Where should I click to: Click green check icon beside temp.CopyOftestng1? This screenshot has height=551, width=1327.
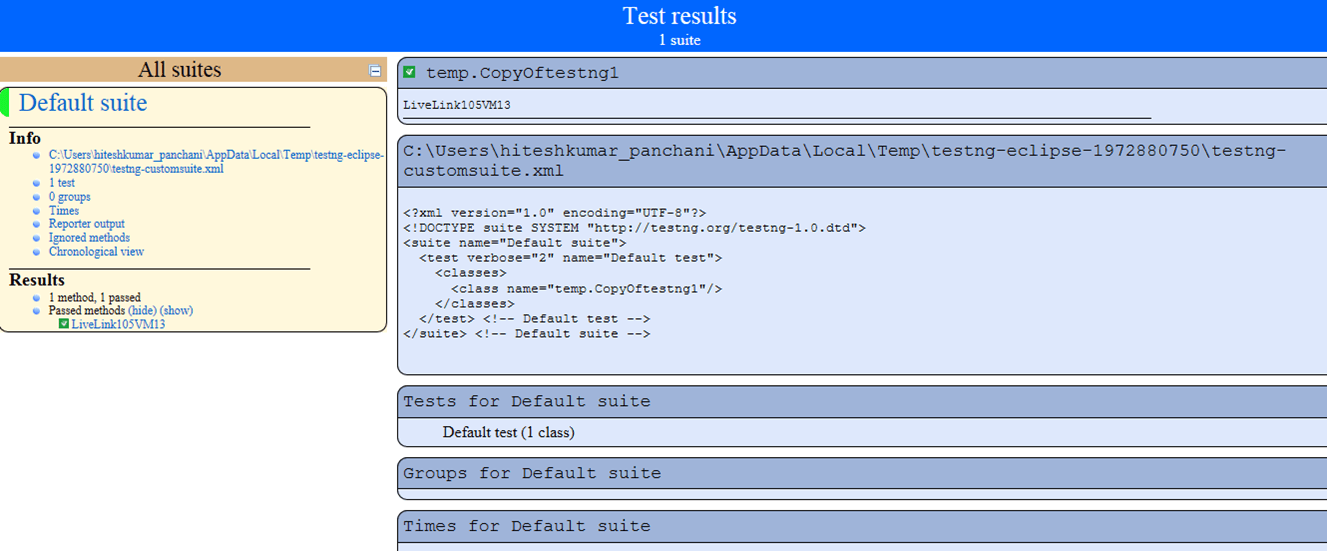point(410,72)
